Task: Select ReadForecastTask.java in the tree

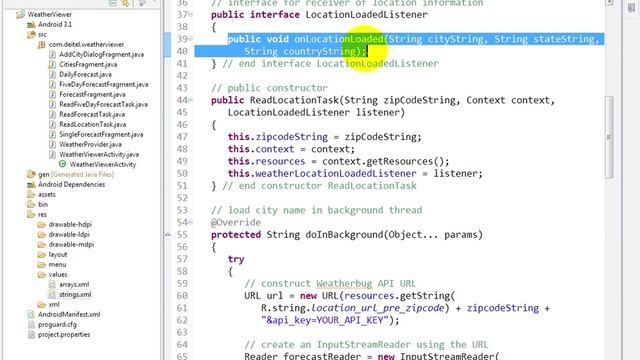Action: pyautogui.click(x=92, y=114)
